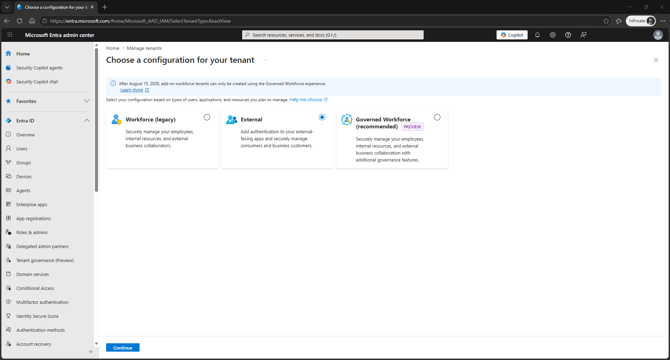This screenshot has height=360, width=670.
Task: Open the Devices sidebar item
Action: [24, 177]
